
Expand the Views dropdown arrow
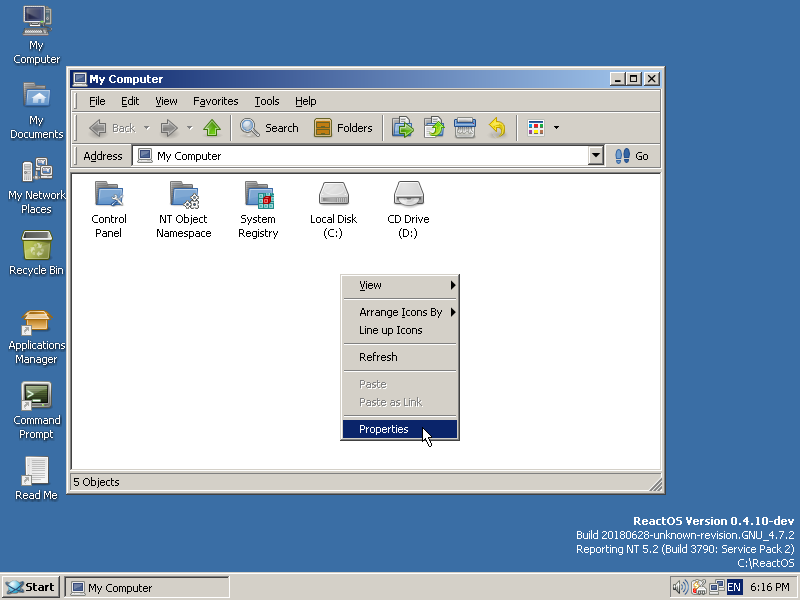click(556, 128)
